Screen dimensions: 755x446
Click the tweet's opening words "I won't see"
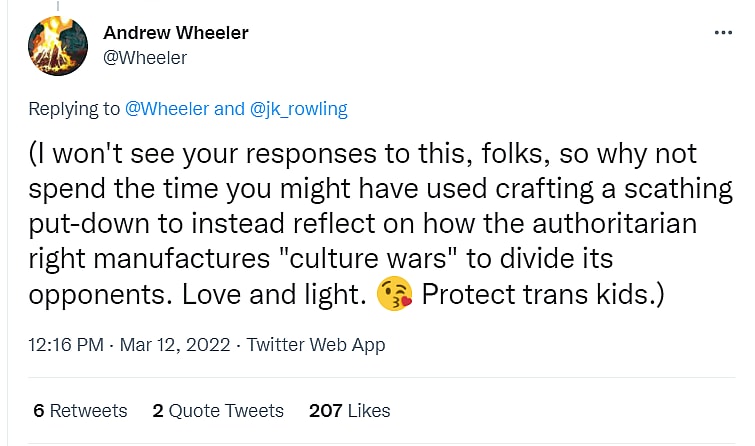pyautogui.click(x=100, y=155)
